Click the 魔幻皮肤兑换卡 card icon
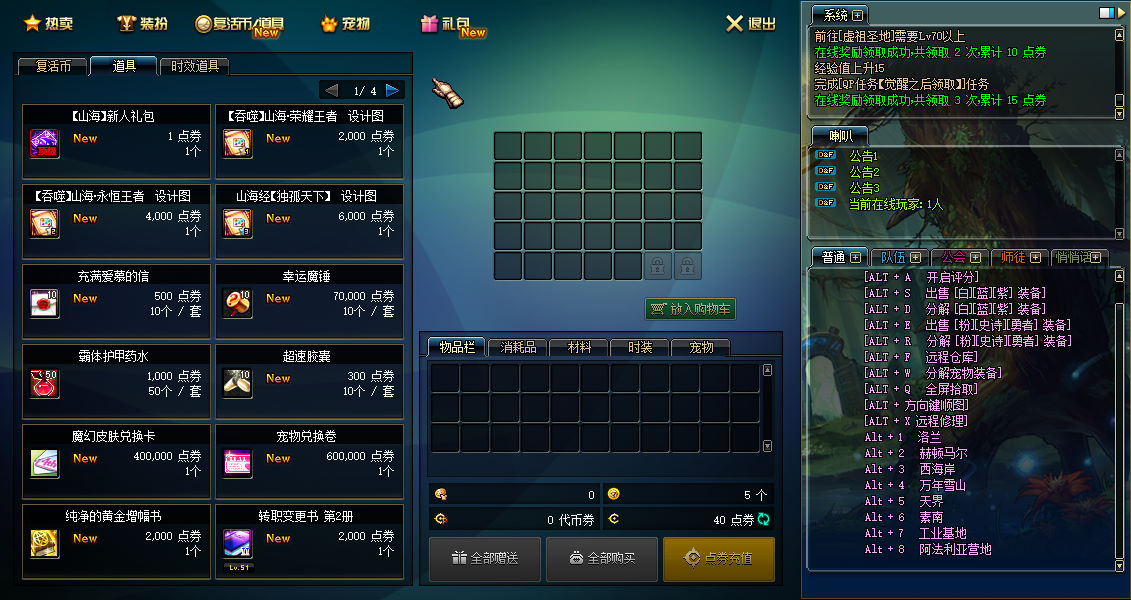Viewport: 1131px width, 600px height. pyautogui.click(x=44, y=464)
